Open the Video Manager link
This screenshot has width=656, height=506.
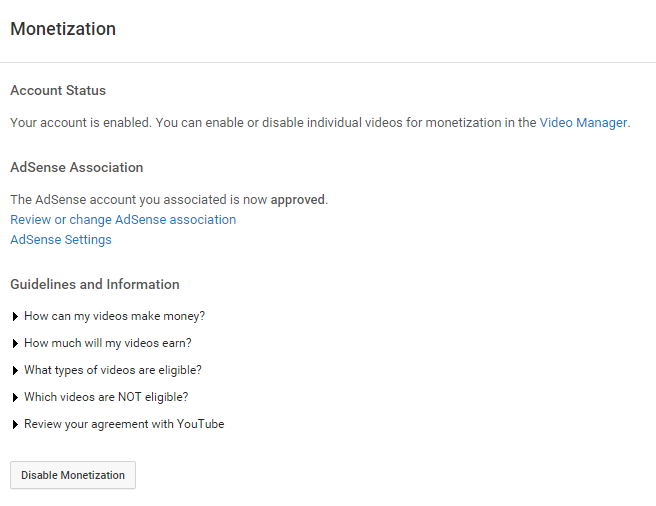point(583,123)
